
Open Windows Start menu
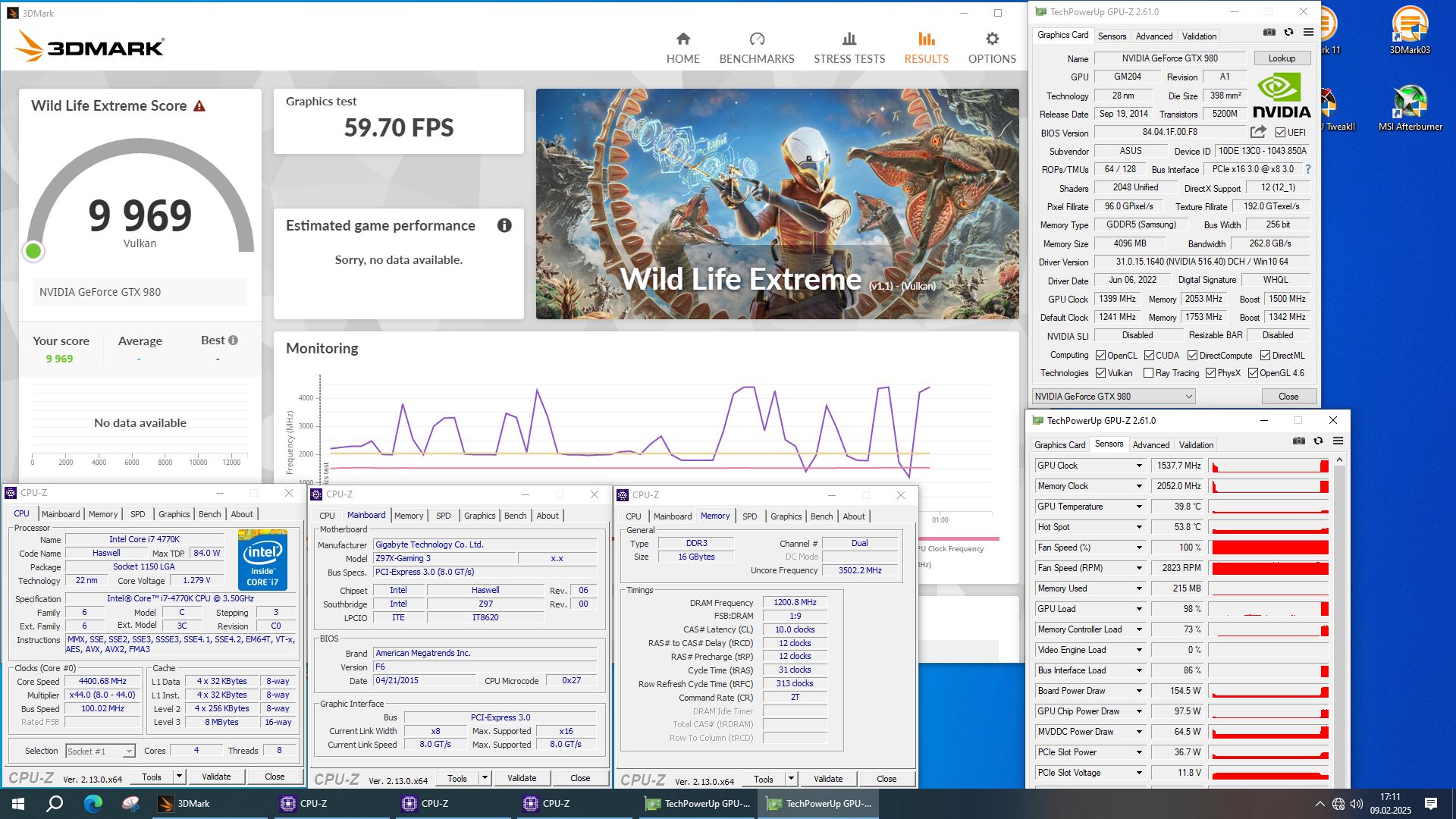[18, 804]
